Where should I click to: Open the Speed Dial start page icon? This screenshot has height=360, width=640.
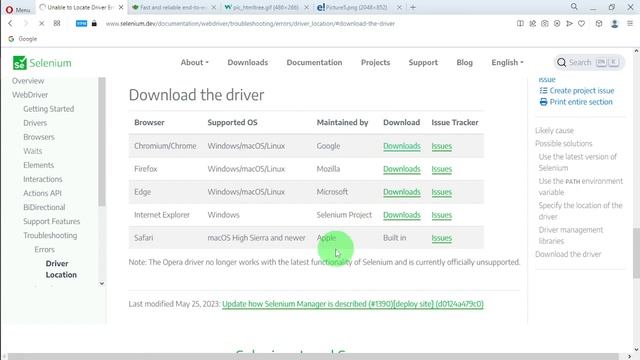click(57, 24)
